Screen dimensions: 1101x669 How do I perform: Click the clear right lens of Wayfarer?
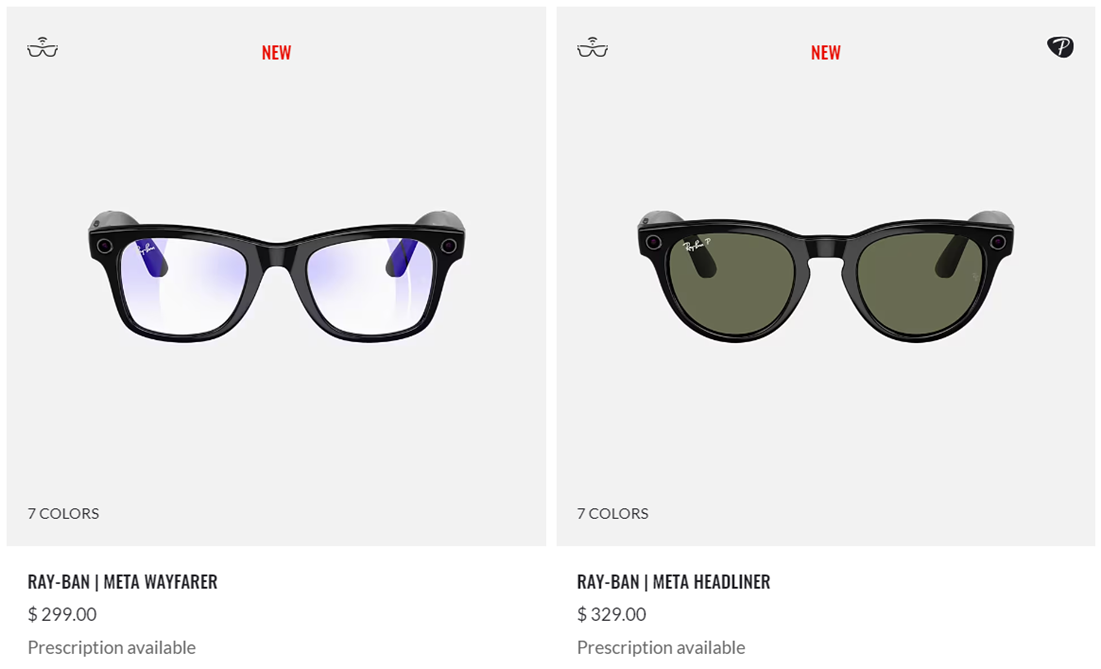[x=369, y=284]
